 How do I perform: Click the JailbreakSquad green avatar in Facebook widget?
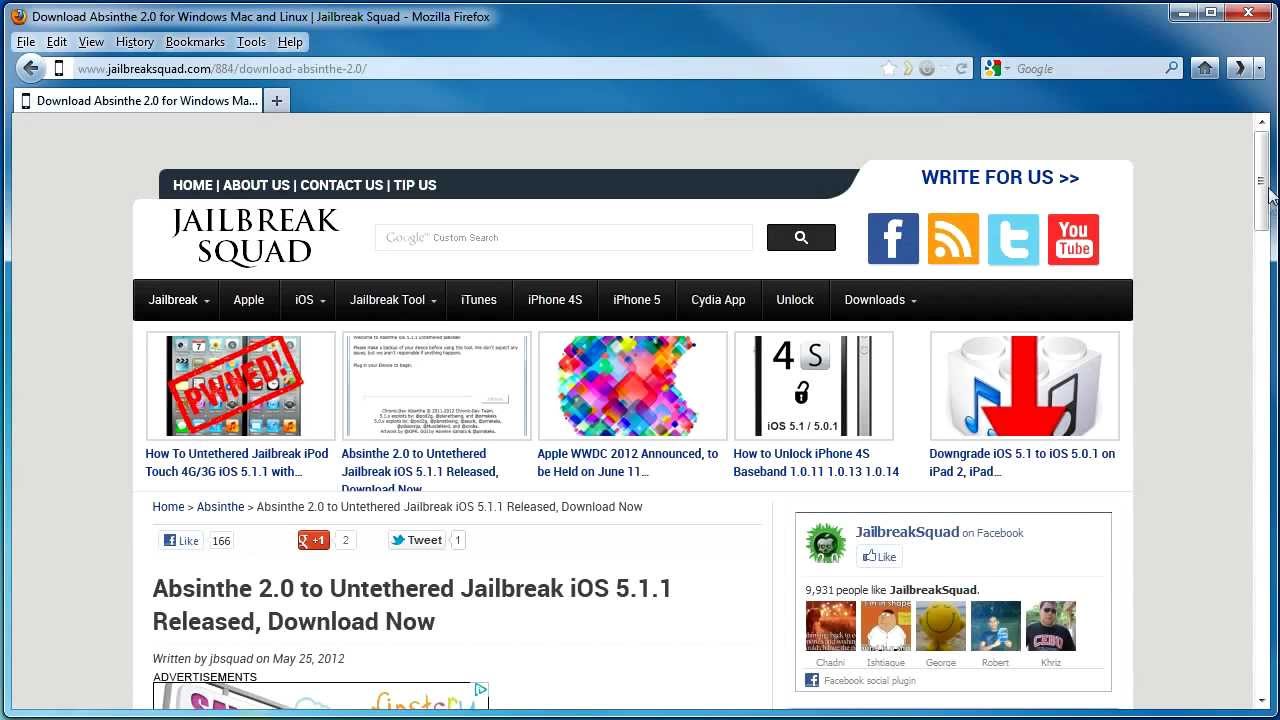click(826, 542)
